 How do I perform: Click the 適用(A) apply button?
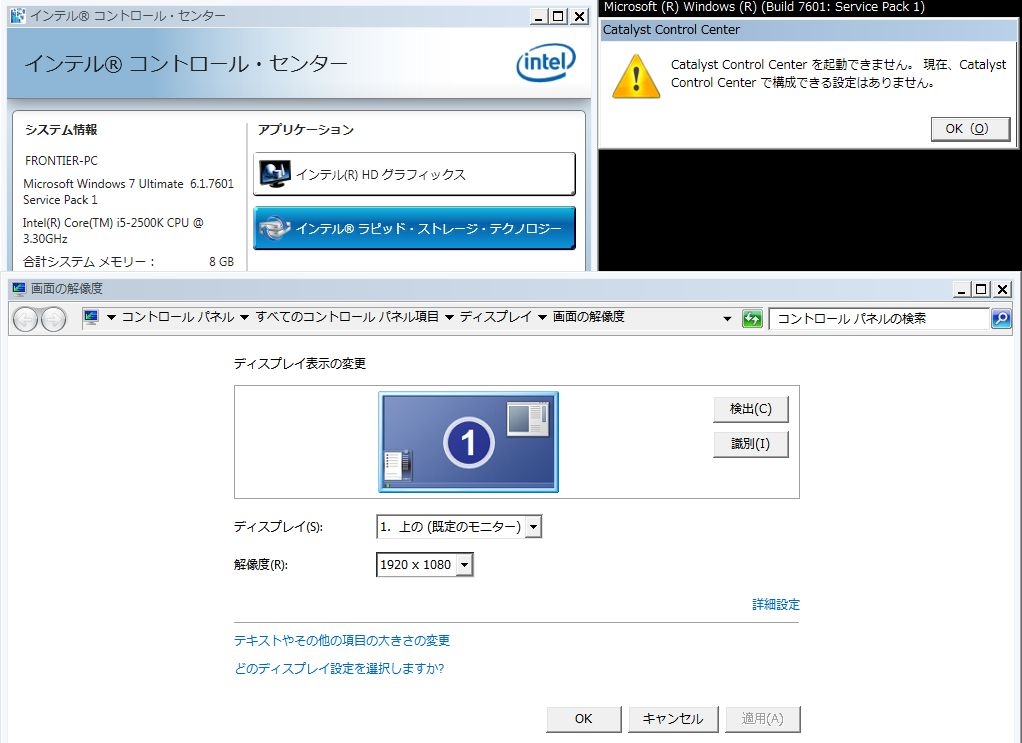click(x=763, y=719)
